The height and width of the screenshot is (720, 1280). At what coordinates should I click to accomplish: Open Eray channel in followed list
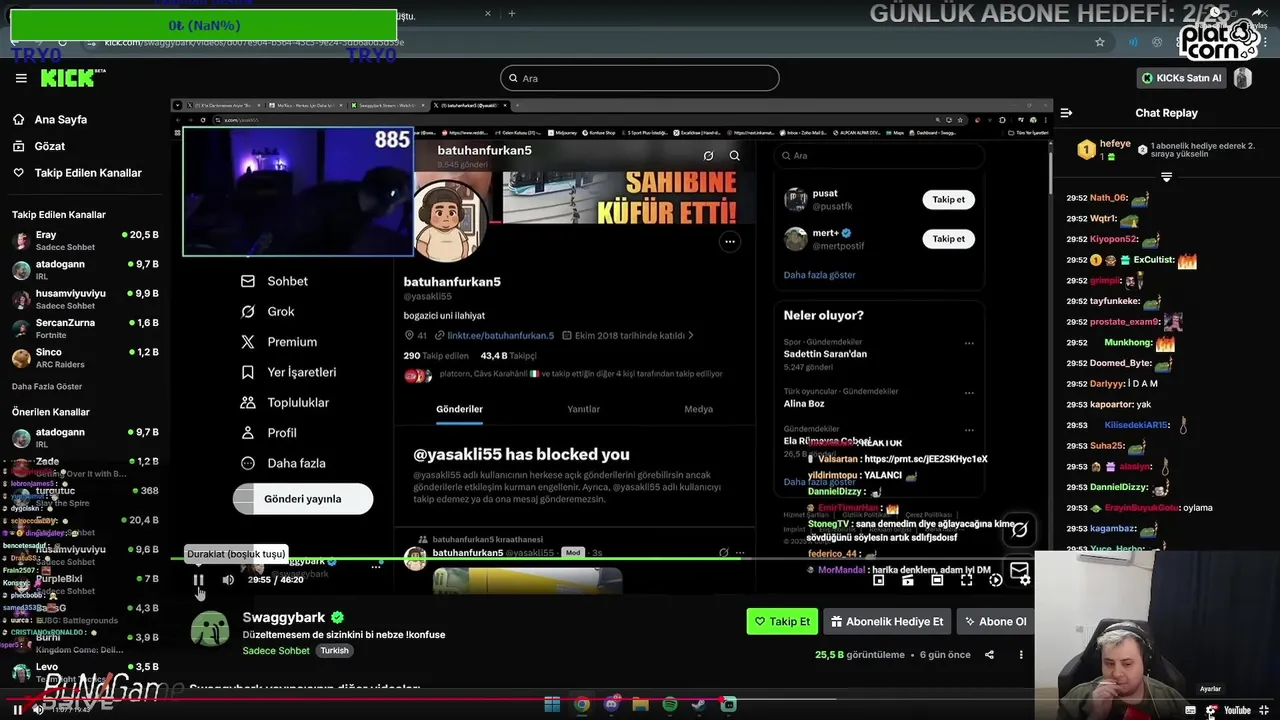coord(85,240)
